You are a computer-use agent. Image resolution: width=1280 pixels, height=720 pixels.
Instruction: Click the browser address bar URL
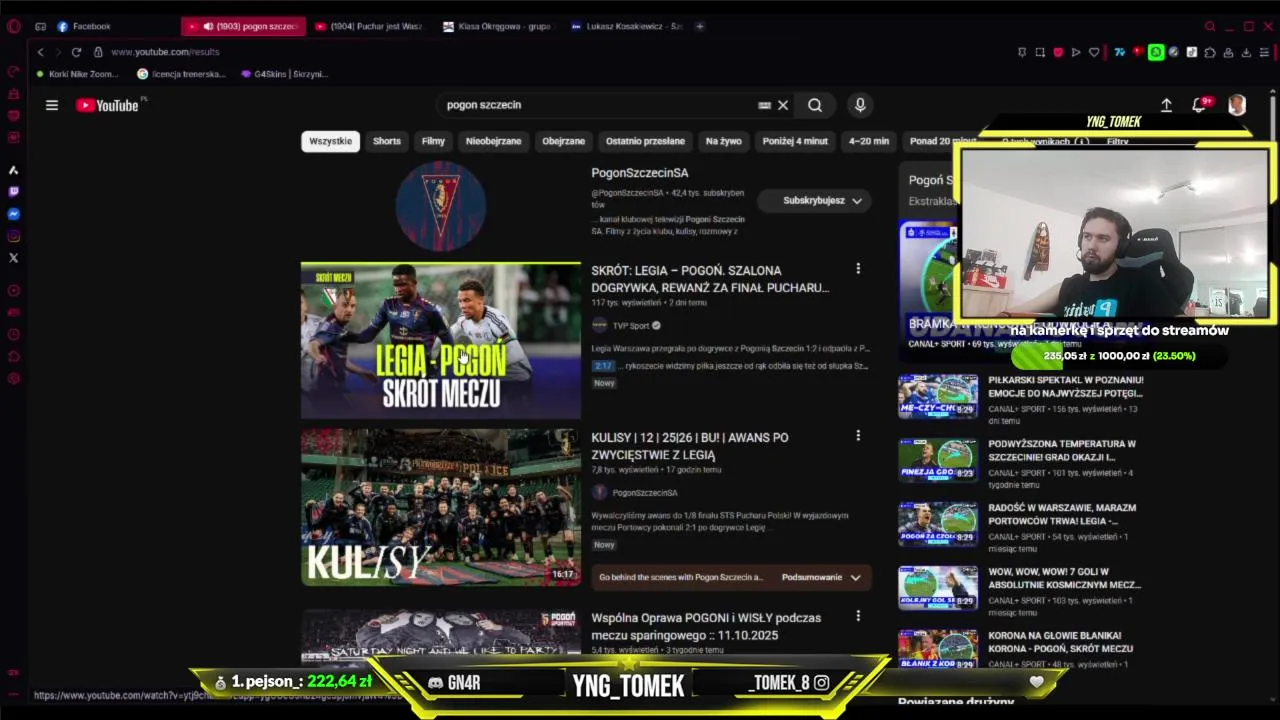[x=166, y=52]
